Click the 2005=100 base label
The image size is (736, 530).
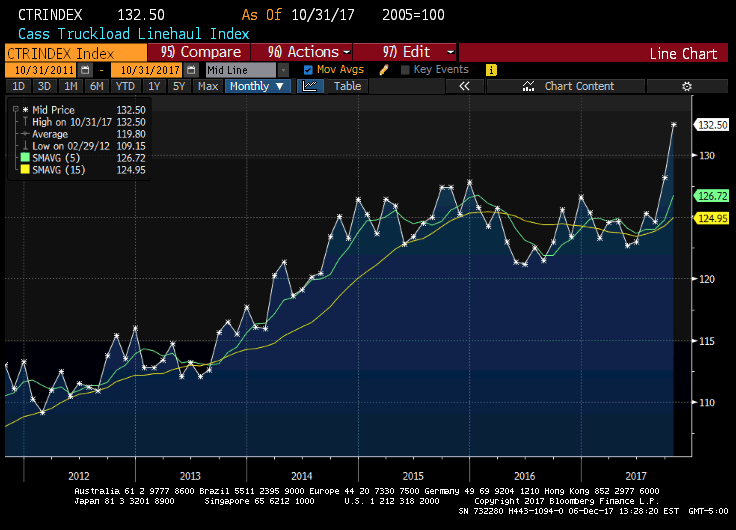(413, 15)
